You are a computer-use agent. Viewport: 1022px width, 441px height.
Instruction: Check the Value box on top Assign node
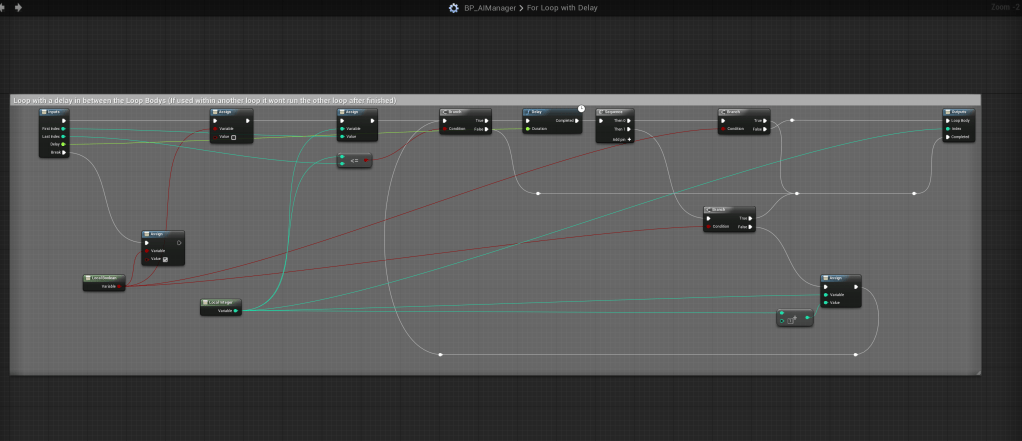[234, 137]
